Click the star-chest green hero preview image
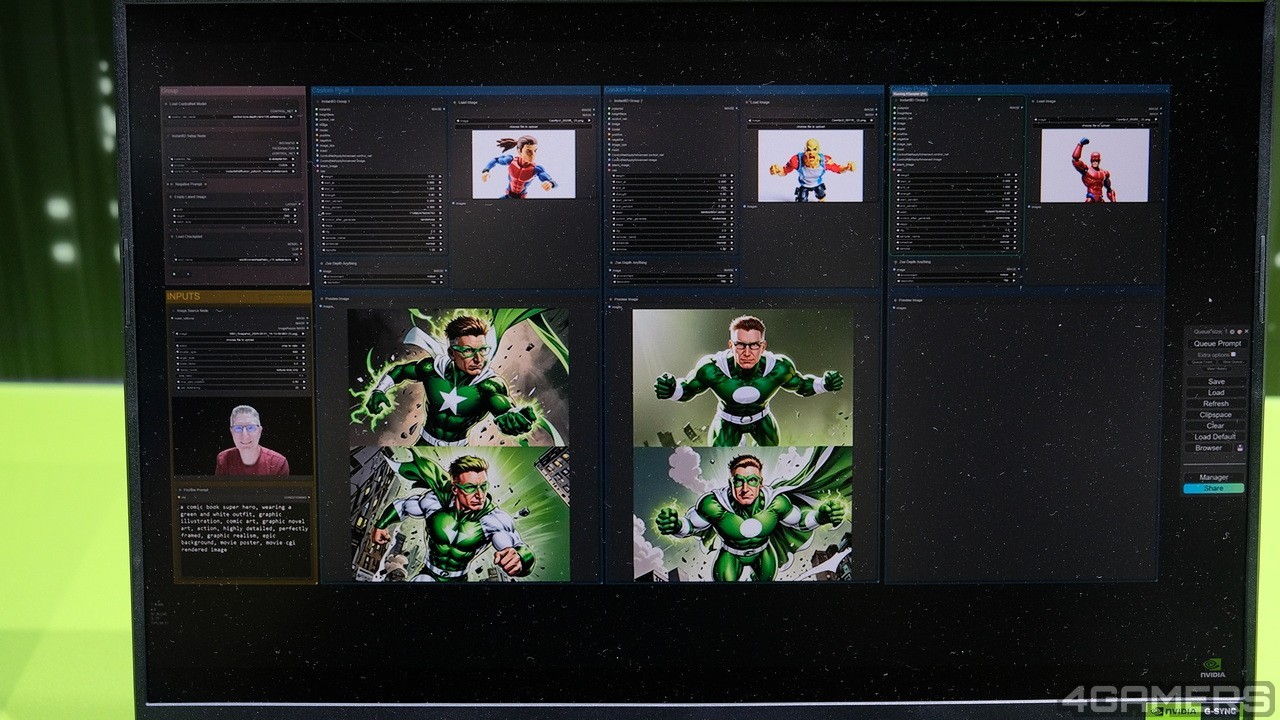The height and width of the screenshot is (720, 1280). tap(458, 377)
